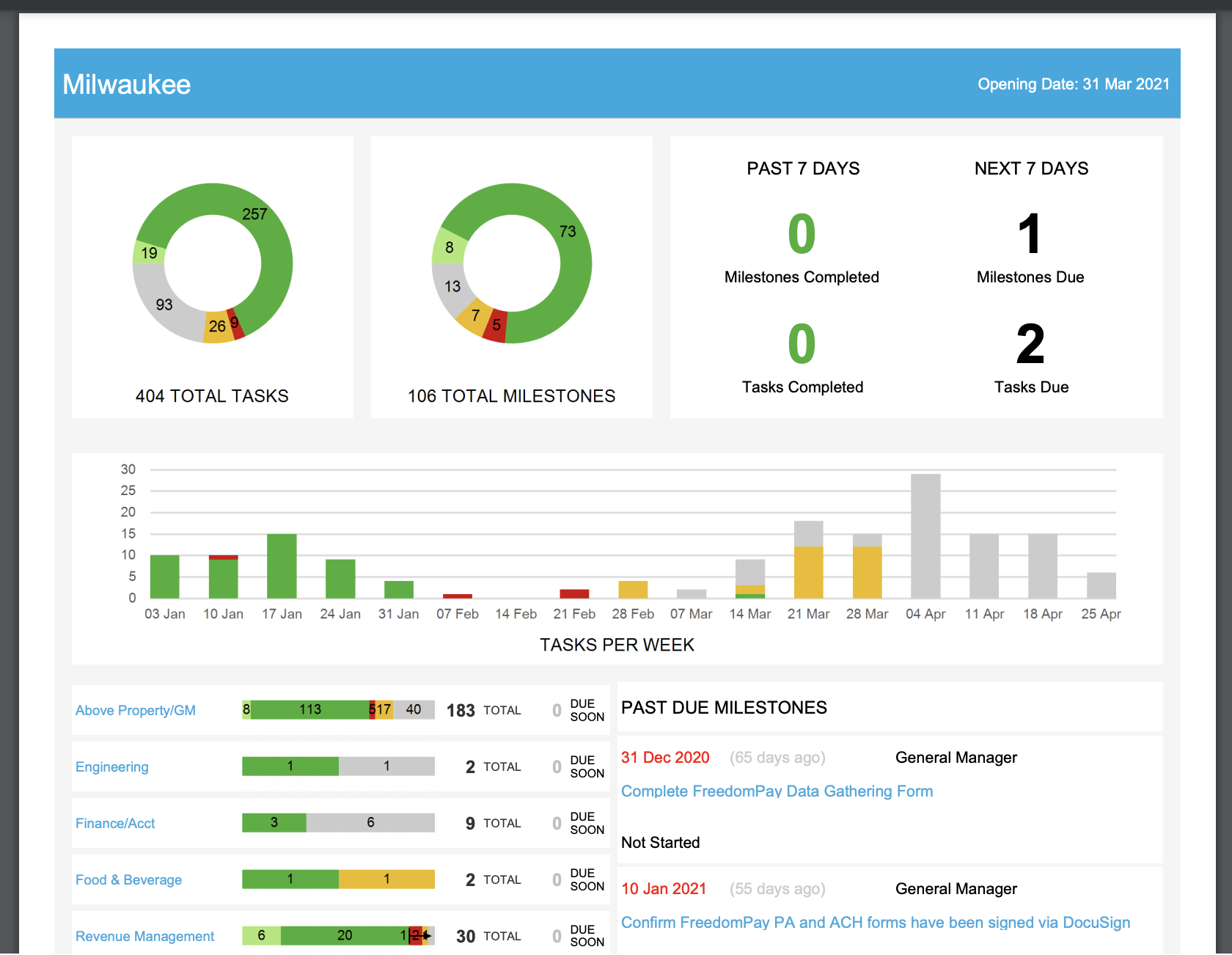Viewport: 1232px width, 955px height.
Task: Click the 21 Feb red bar
Action: 574,593
